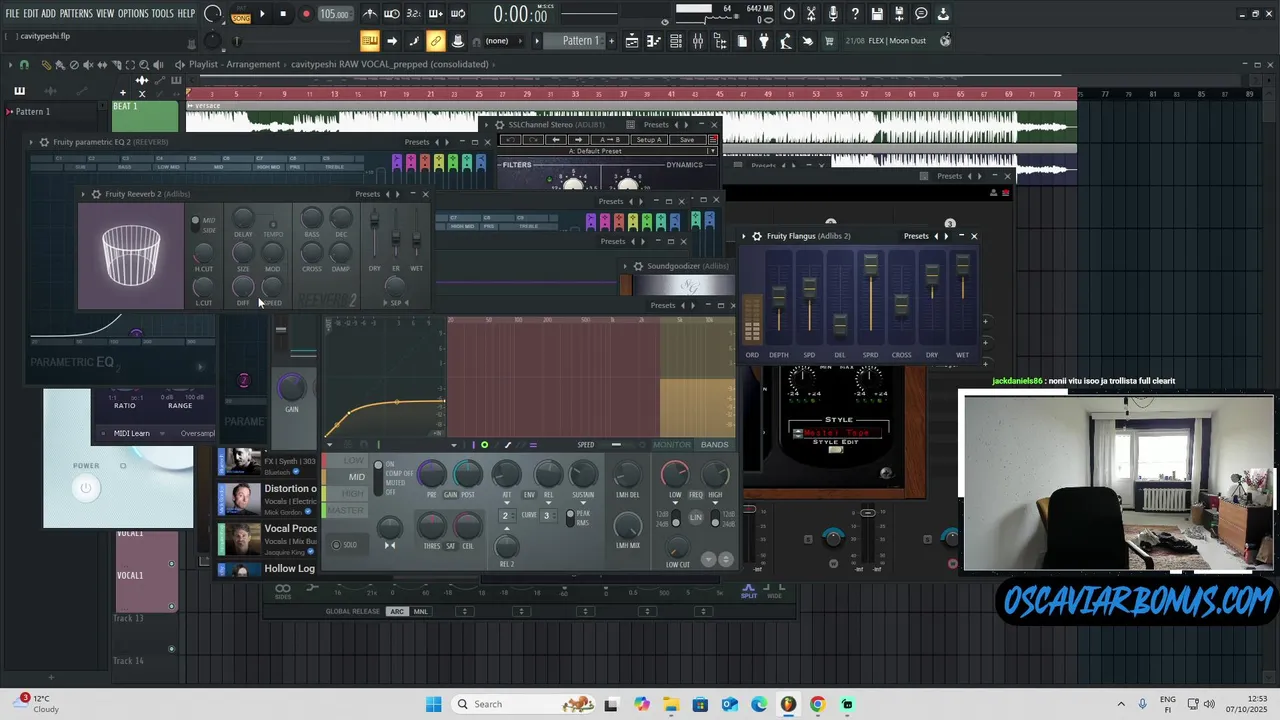The width and height of the screenshot is (1280, 720).
Task: Click the plug icon in toolbar
Action: [764, 41]
